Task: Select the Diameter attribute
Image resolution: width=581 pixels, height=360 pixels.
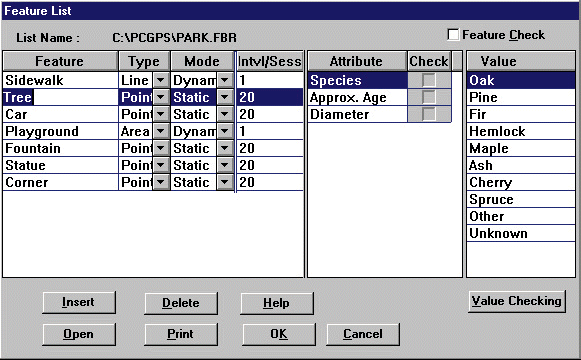Action: pos(358,114)
